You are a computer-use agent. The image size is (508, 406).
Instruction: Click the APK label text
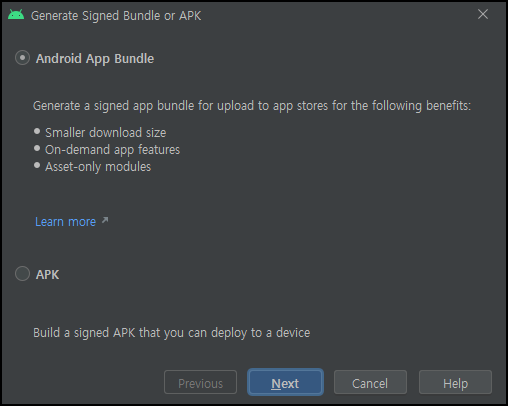(48, 275)
